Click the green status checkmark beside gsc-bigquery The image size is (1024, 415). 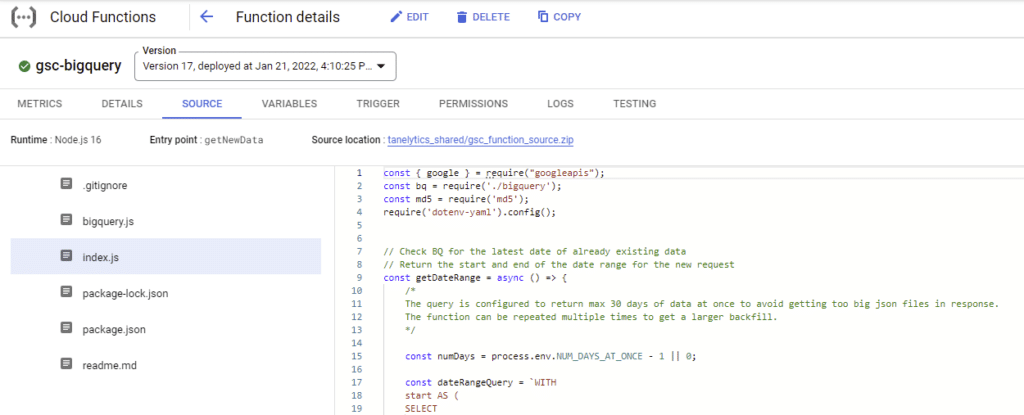coord(25,66)
